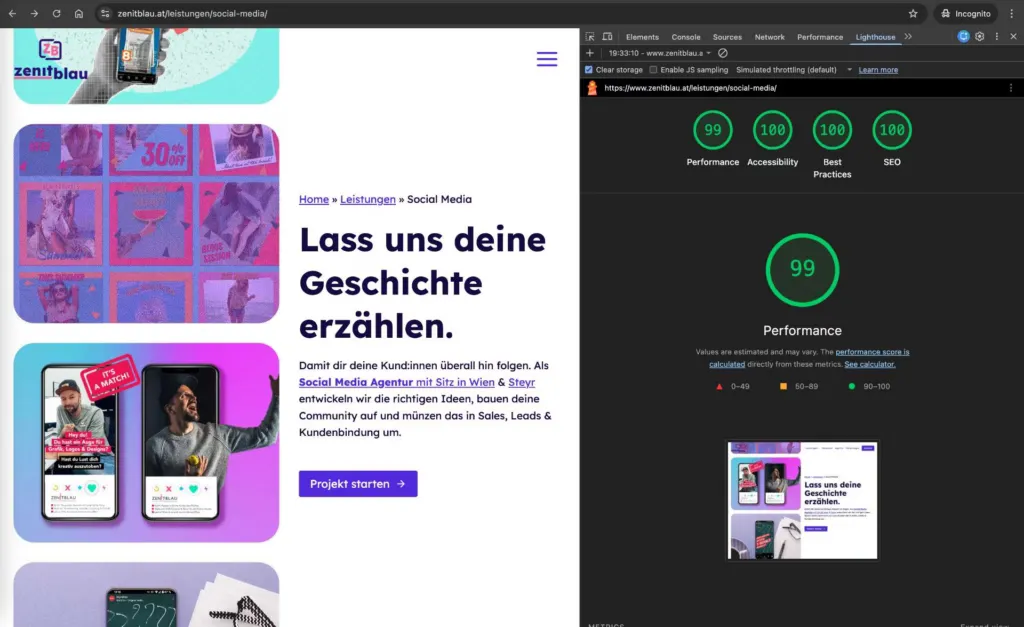The image size is (1024, 627).
Task: Open the Leistungen breadcrumb link
Action: coord(368,199)
